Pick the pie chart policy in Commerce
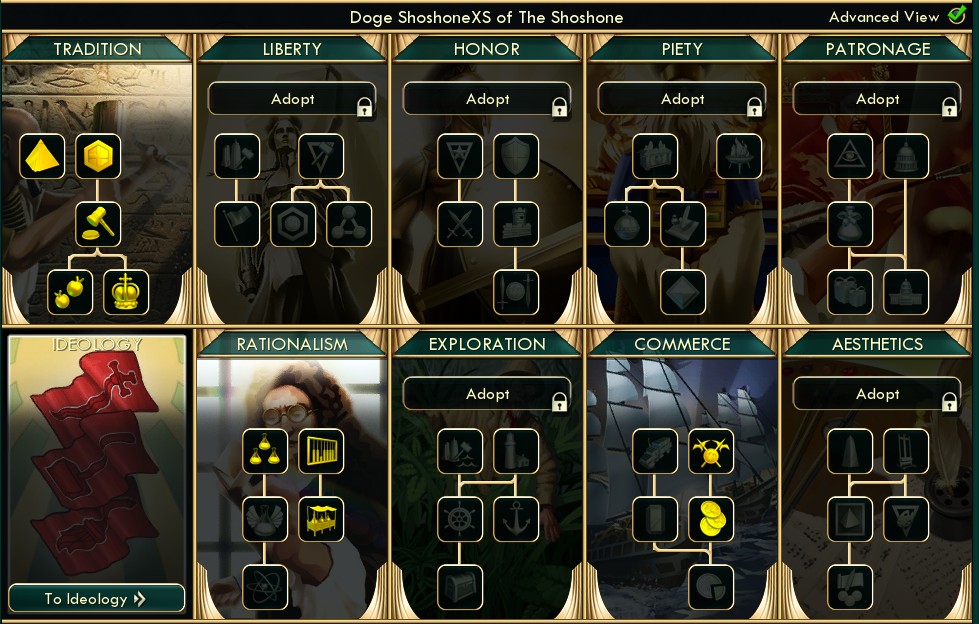The width and height of the screenshot is (979, 624). coord(711,587)
